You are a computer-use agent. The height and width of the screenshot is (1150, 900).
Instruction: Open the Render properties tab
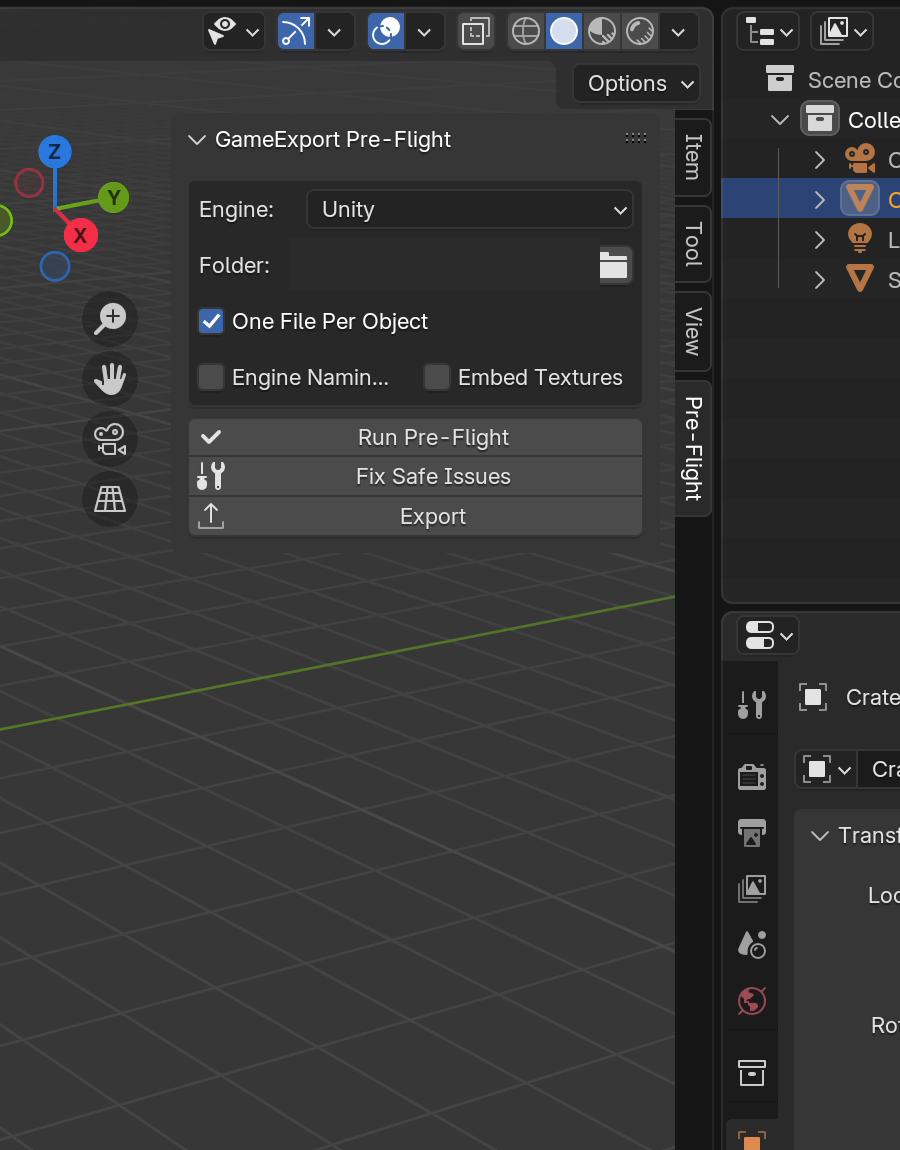coord(752,777)
